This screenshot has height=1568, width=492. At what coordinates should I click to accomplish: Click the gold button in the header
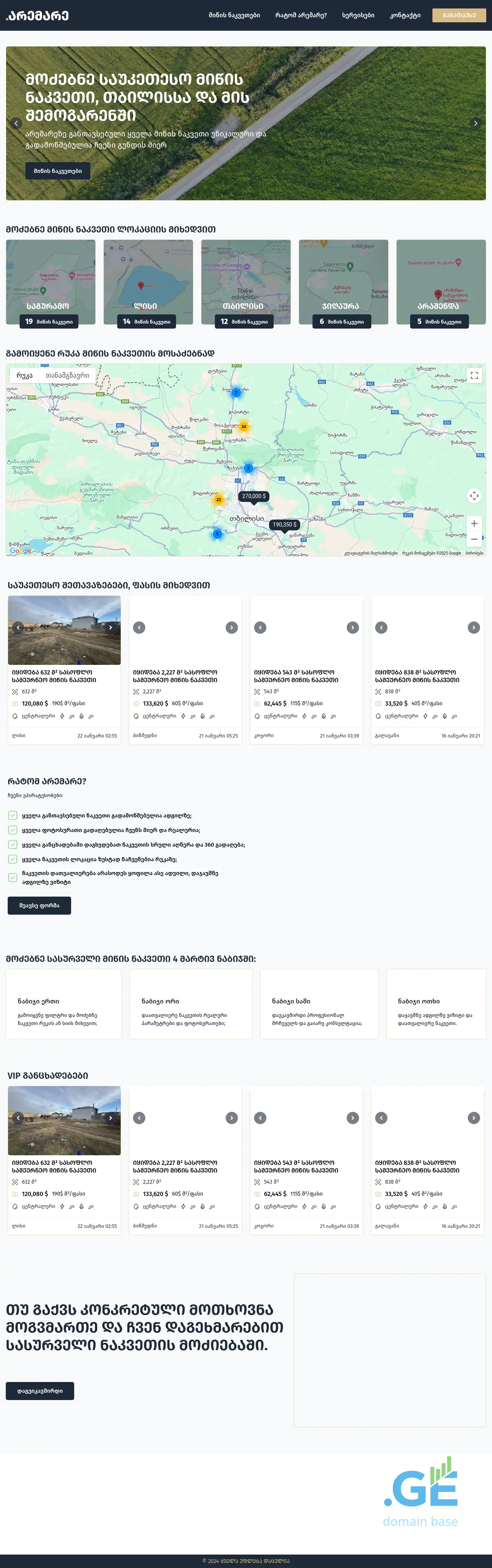click(459, 15)
